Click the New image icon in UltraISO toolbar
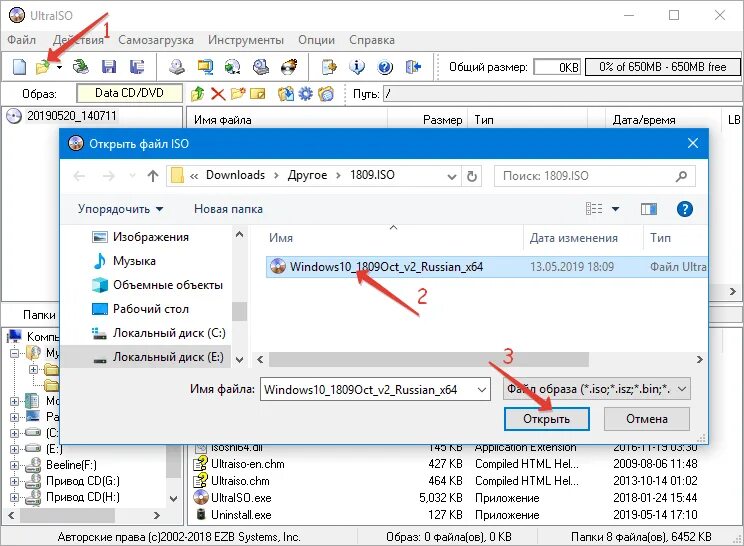Viewport: 744px width, 546px height. pos(19,67)
